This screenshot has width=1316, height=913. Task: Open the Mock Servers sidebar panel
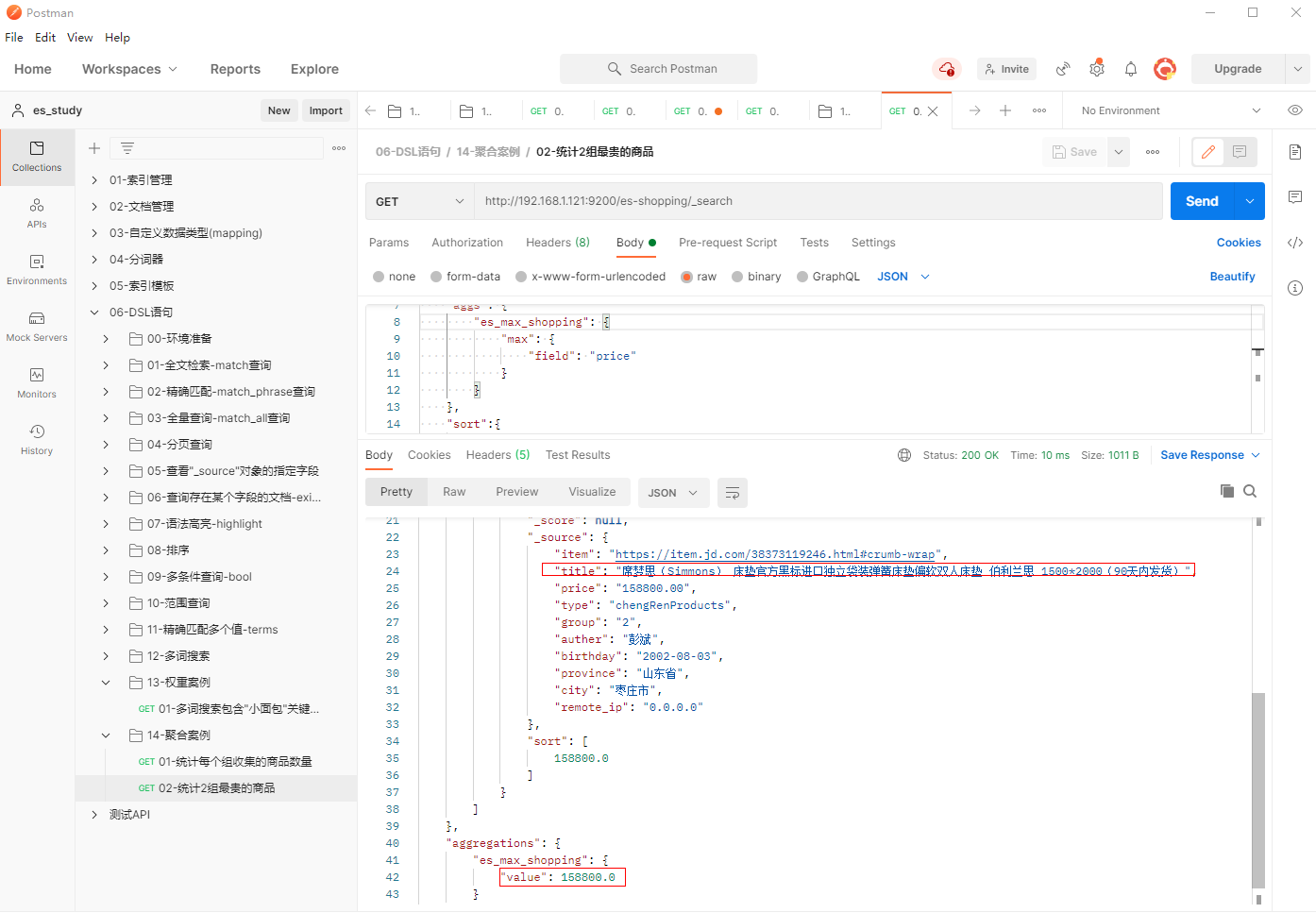coord(37,326)
